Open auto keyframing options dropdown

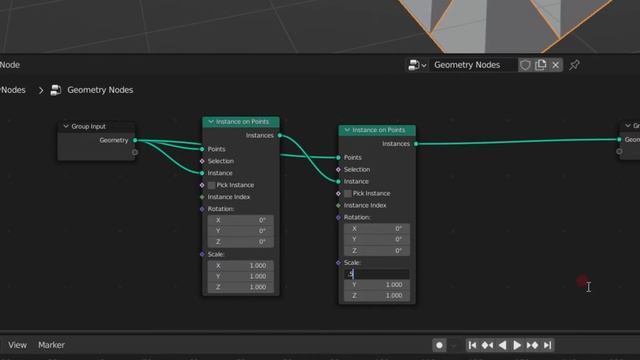point(453,345)
